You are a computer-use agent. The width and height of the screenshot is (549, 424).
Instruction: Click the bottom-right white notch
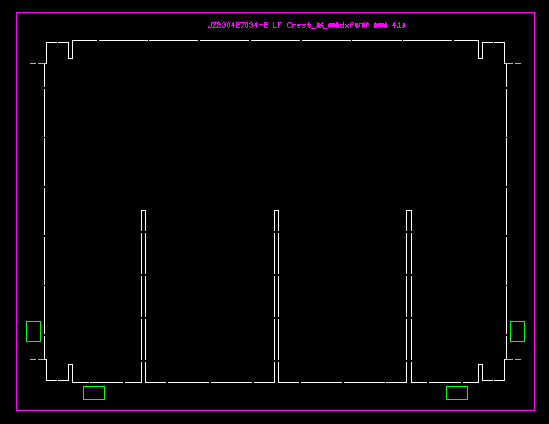480,373
